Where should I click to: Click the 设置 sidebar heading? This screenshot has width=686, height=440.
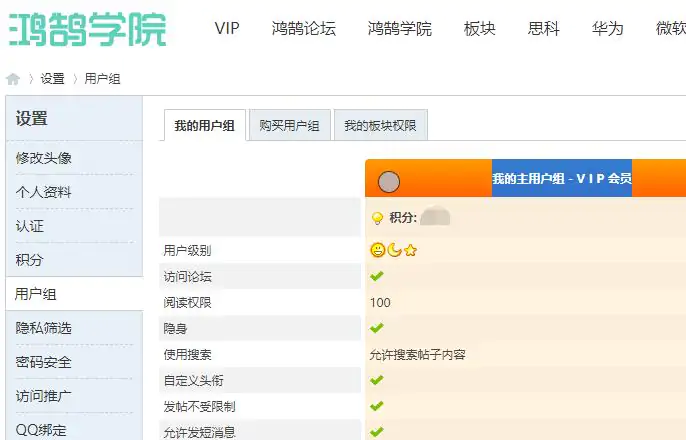[32, 119]
